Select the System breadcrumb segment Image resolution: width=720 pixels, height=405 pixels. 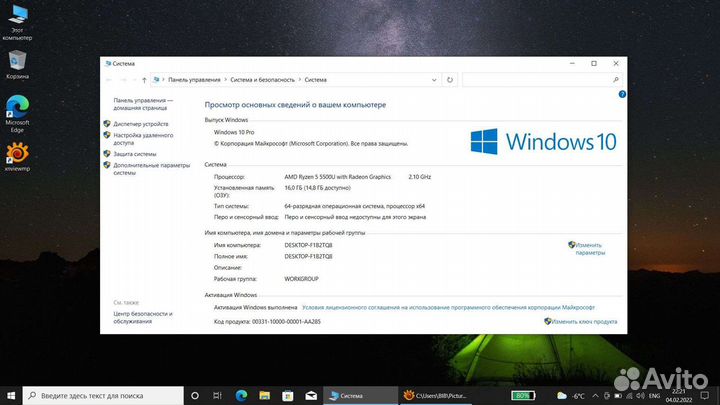tap(315, 80)
